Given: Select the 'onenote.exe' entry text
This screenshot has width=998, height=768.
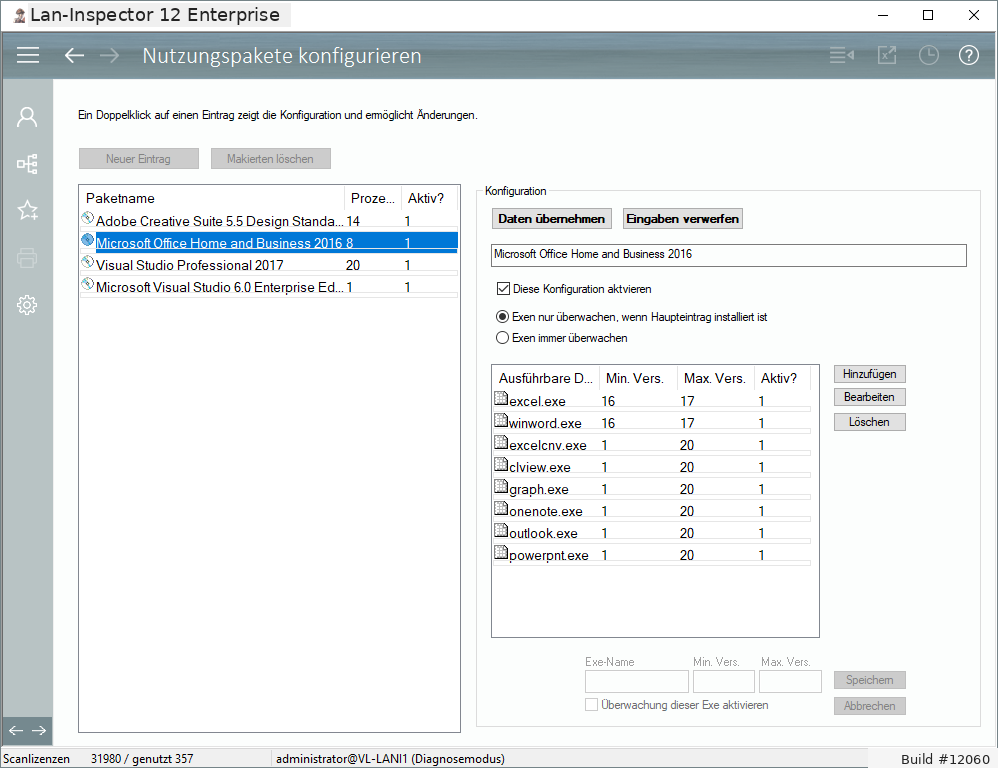Looking at the screenshot, I should click(x=545, y=512).
